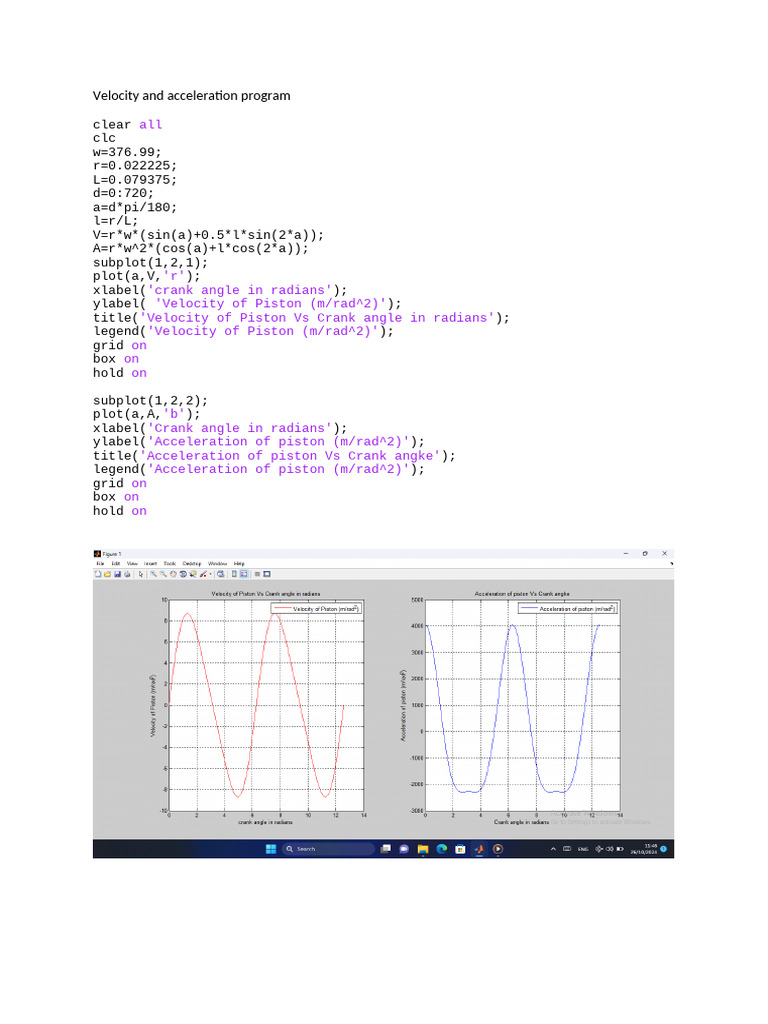Click the code line 'w=376.99;'
768x1024 pixels.
point(127,152)
